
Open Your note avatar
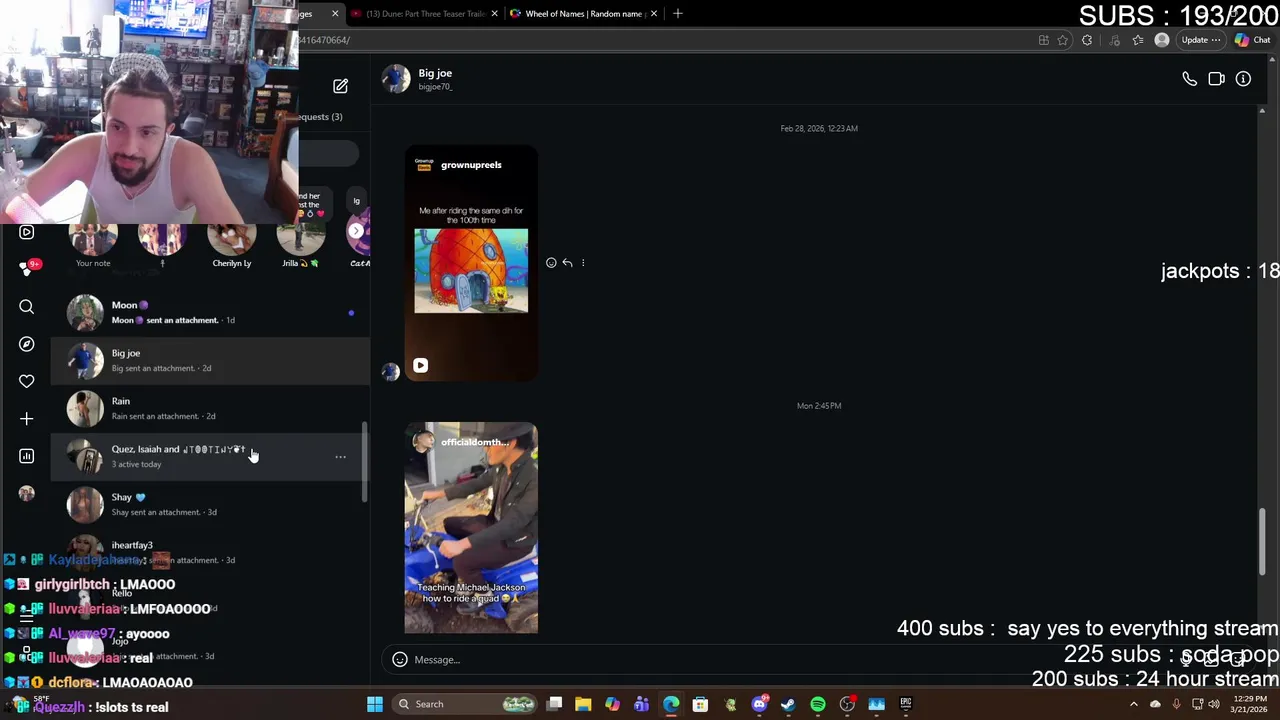click(93, 240)
